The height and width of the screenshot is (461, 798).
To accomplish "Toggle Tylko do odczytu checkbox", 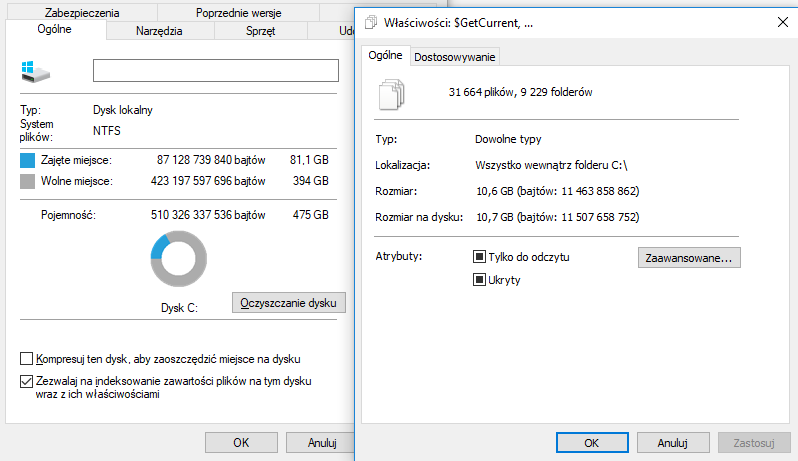I will [479, 256].
